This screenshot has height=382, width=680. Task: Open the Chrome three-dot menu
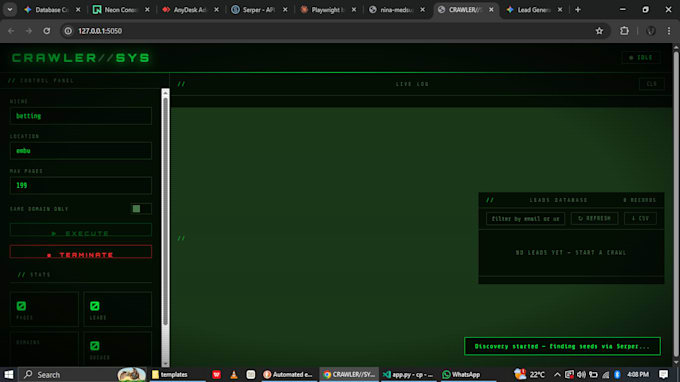pyautogui.click(x=668, y=31)
